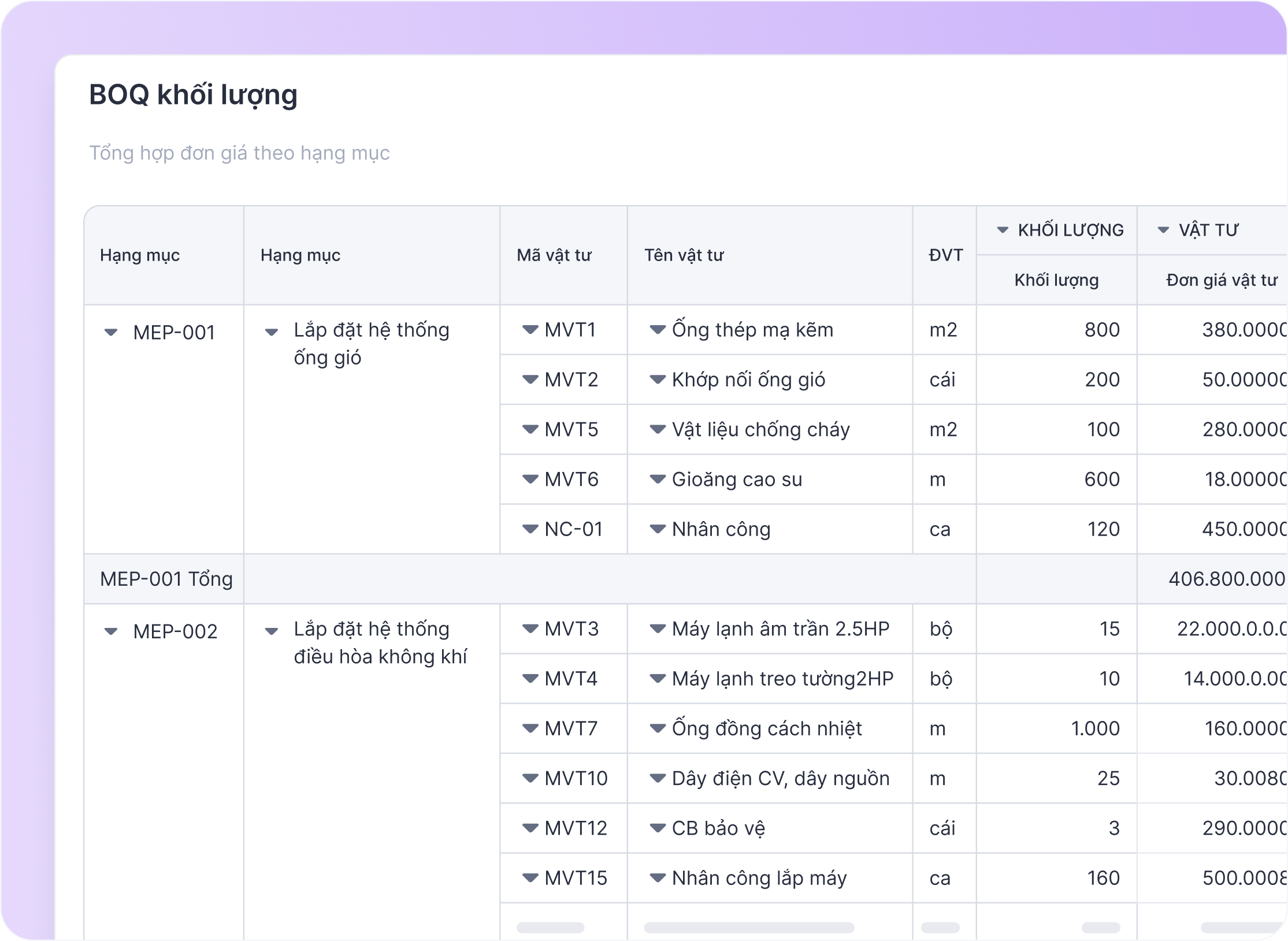Image resolution: width=1288 pixels, height=941 pixels.
Task: Collapse 'Lắp đặt hệ thống ống gió' group
Action: [x=271, y=332]
